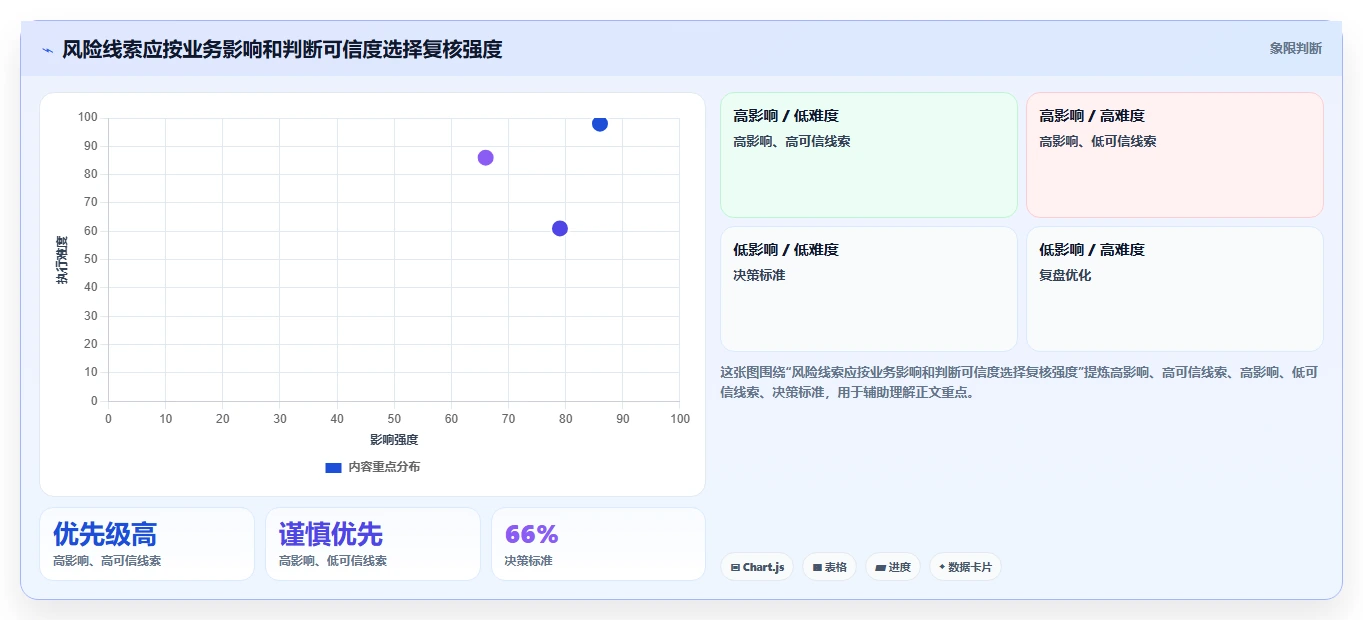Click the 66% stat card

click(598, 544)
